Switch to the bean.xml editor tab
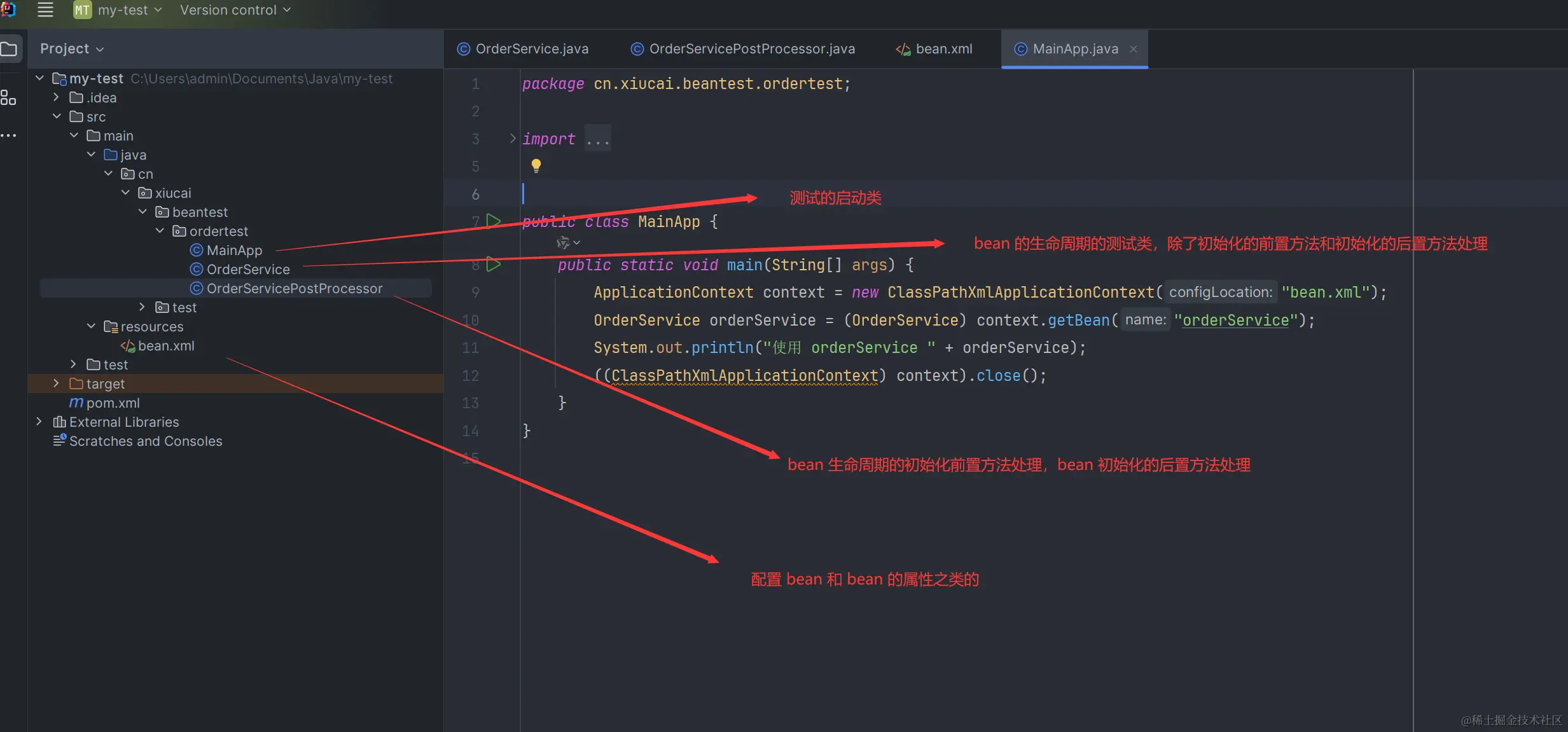 [x=934, y=49]
